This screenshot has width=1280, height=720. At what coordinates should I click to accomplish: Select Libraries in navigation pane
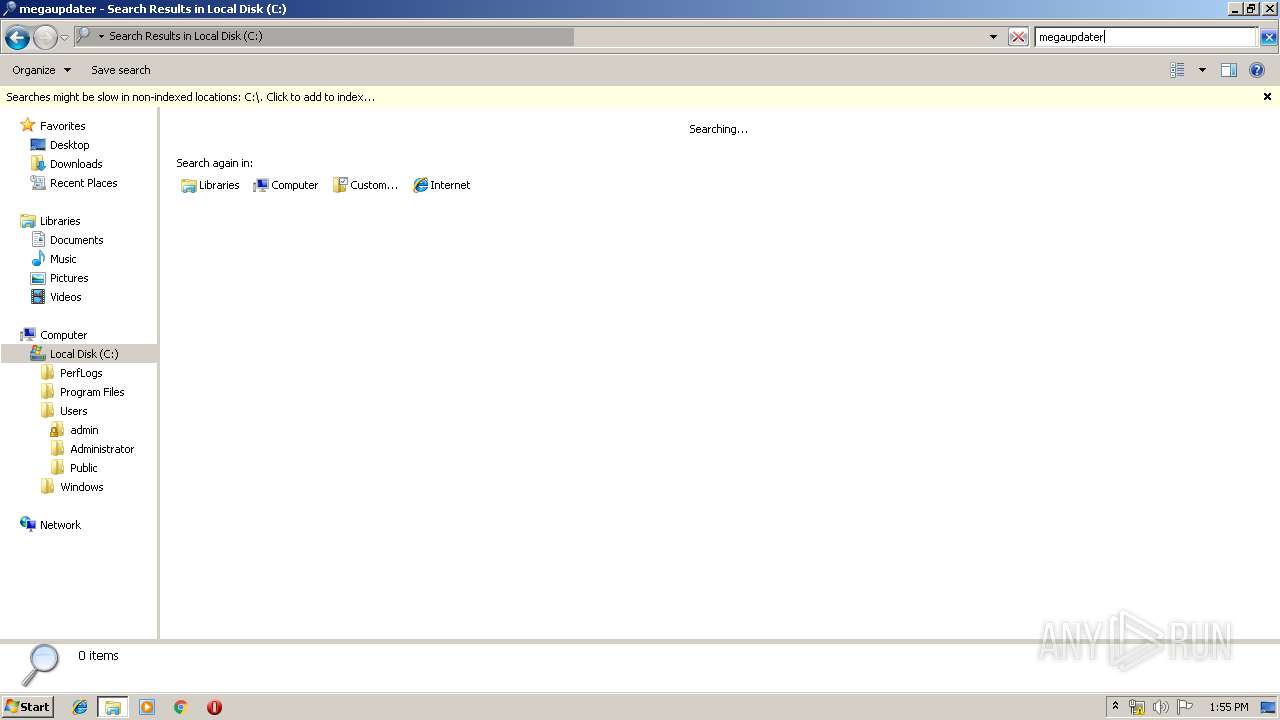(60, 221)
